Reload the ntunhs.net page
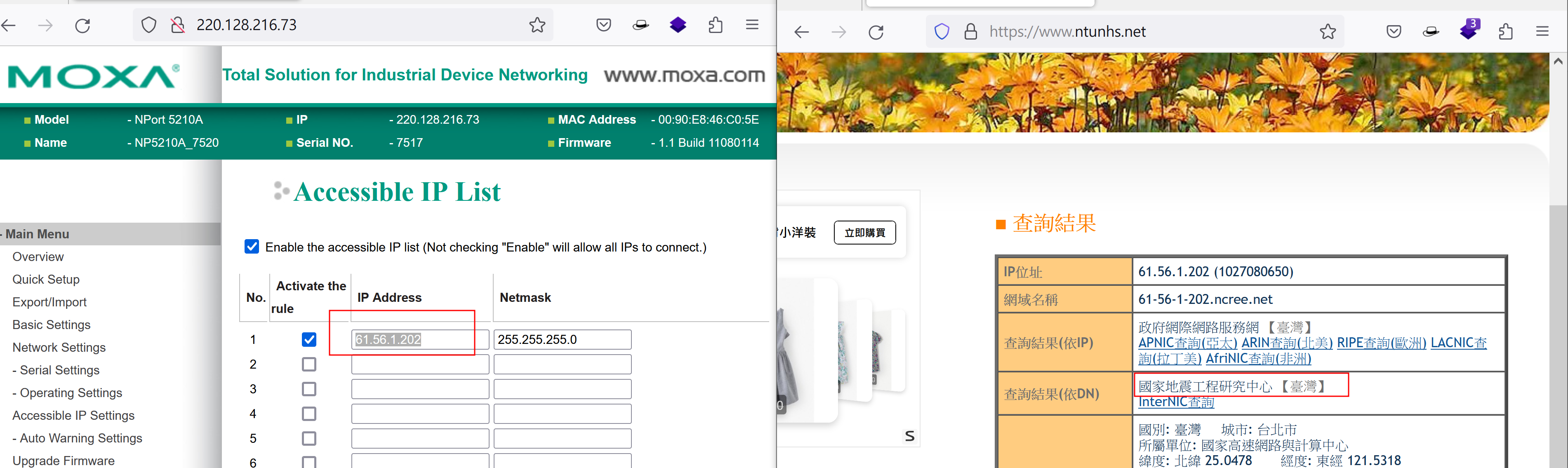 tap(876, 32)
